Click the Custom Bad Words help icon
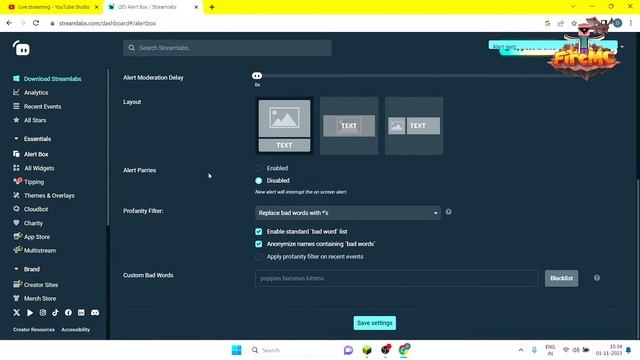This screenshot has width=640, height=360. (x=597, y=278)
